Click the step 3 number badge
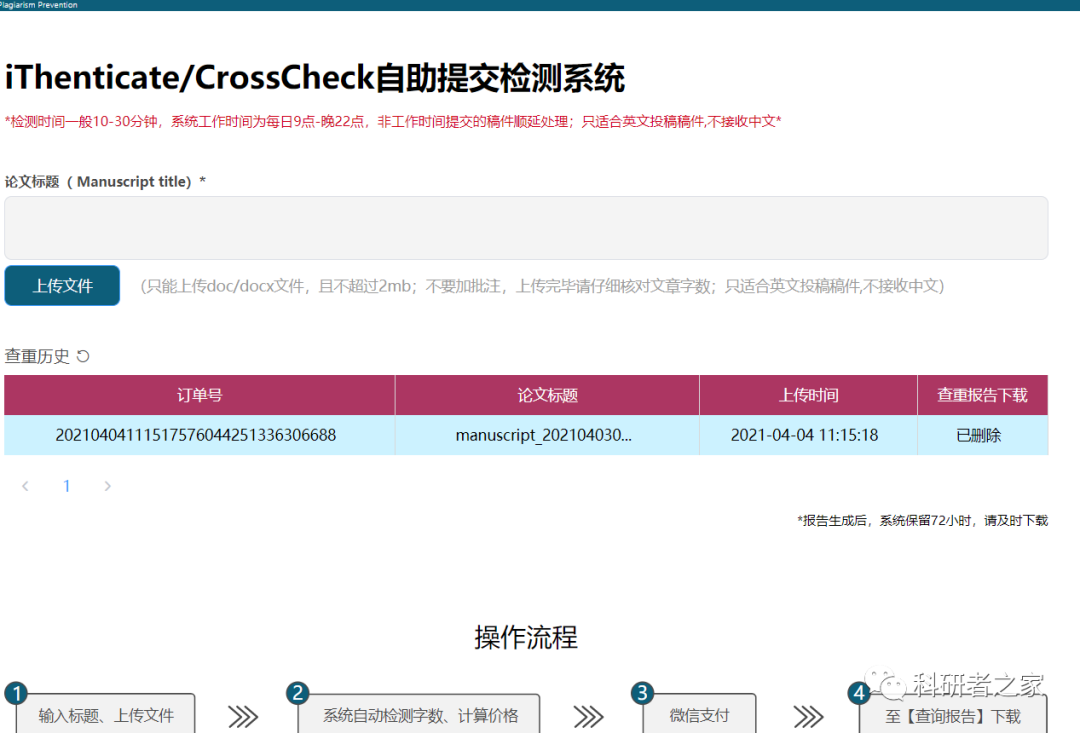The image size is (1080, 733). 643,694
